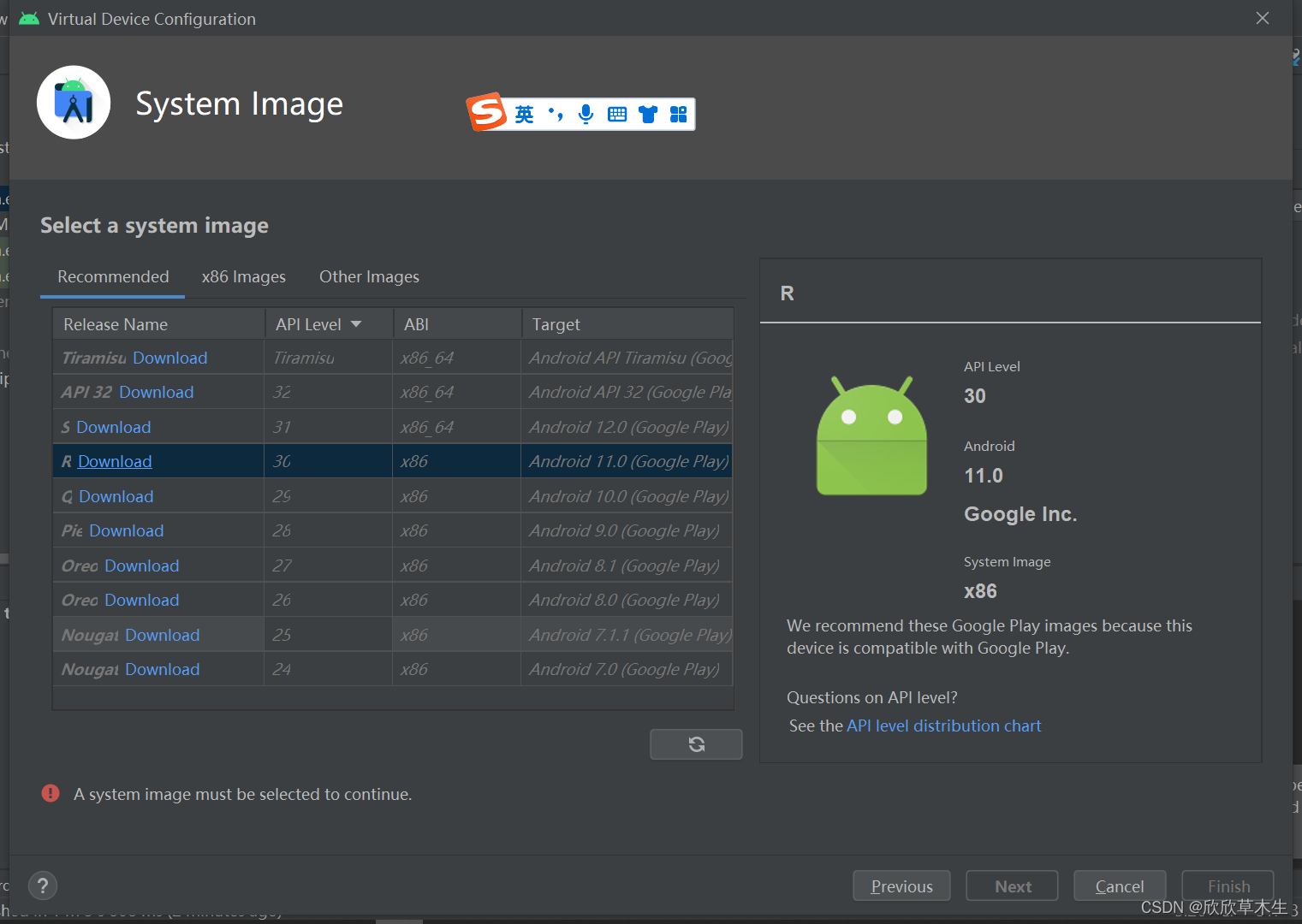Switch to the Other Images tab
This screenshot has height=924, width=1302.
click(369, 276)
